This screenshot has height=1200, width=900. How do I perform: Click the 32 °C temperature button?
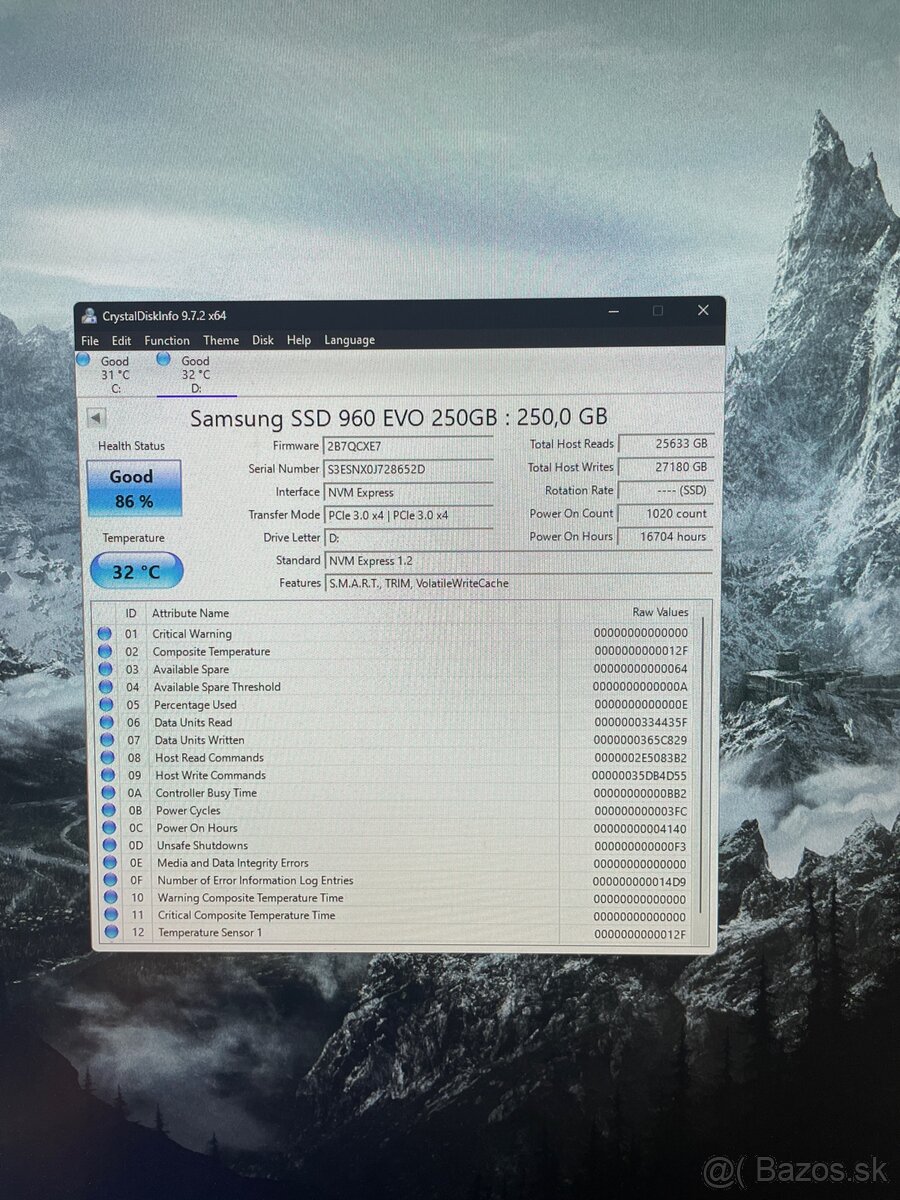coord(136,571)
